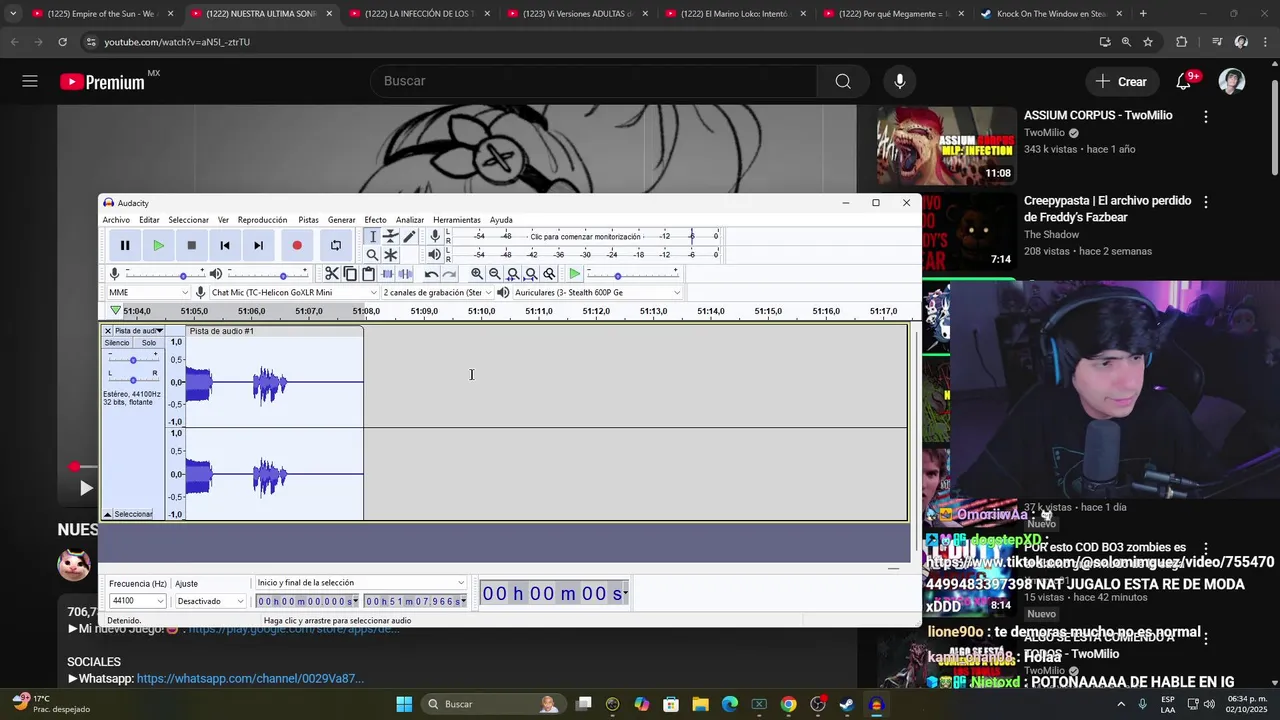1280x720 pixels.
Task: Open 'Inicio y final de la selección' dropdown
Action: pos(360,583)
